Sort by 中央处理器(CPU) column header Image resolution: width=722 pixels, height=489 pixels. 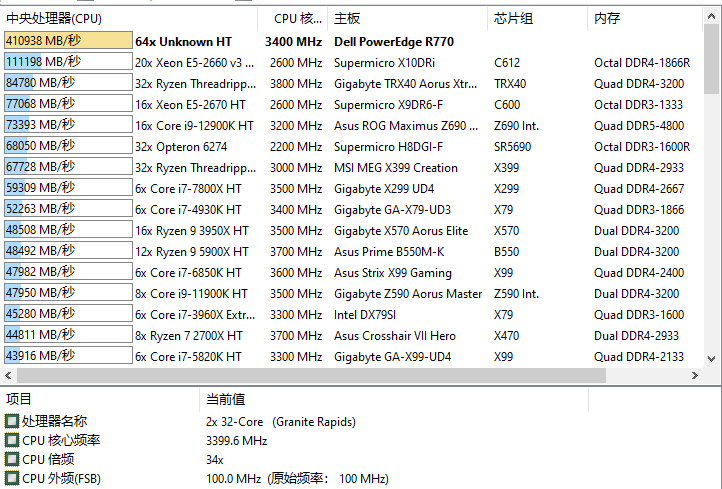[130, 18]
